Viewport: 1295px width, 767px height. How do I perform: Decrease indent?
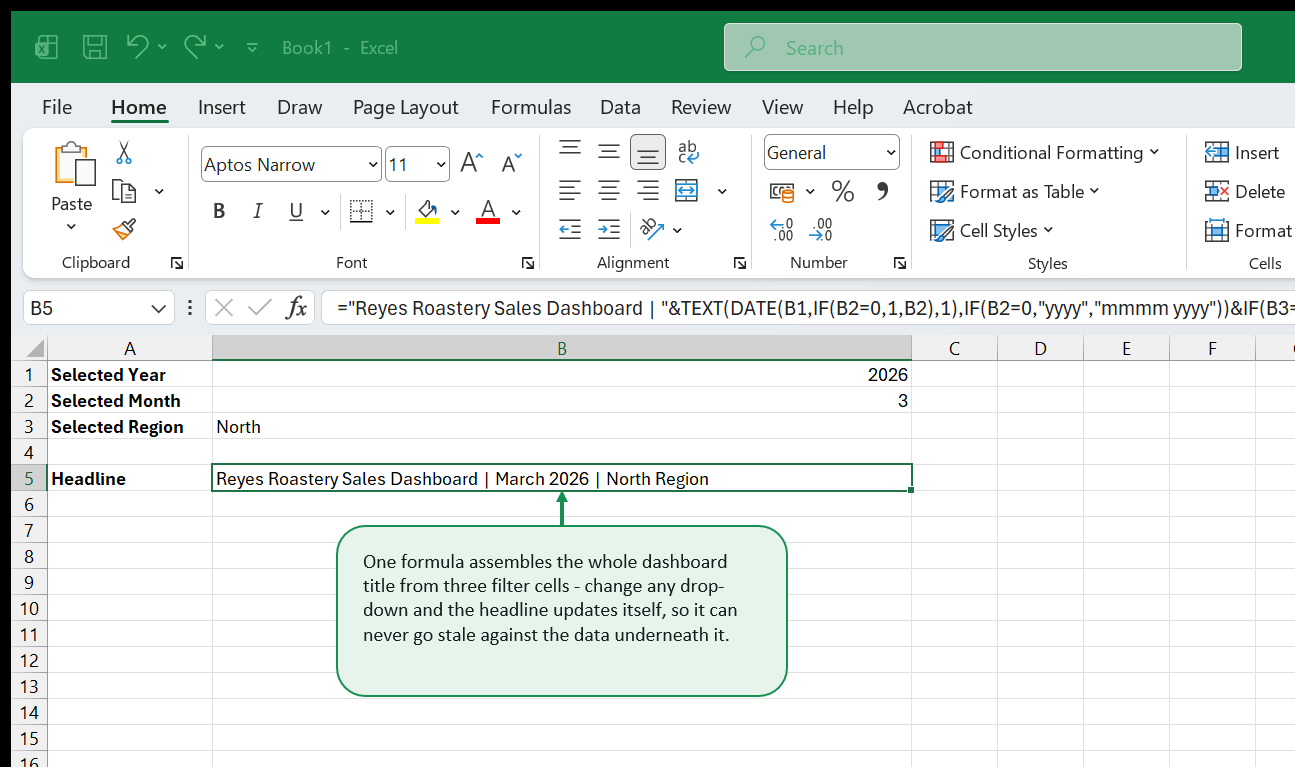click(570, 229)
